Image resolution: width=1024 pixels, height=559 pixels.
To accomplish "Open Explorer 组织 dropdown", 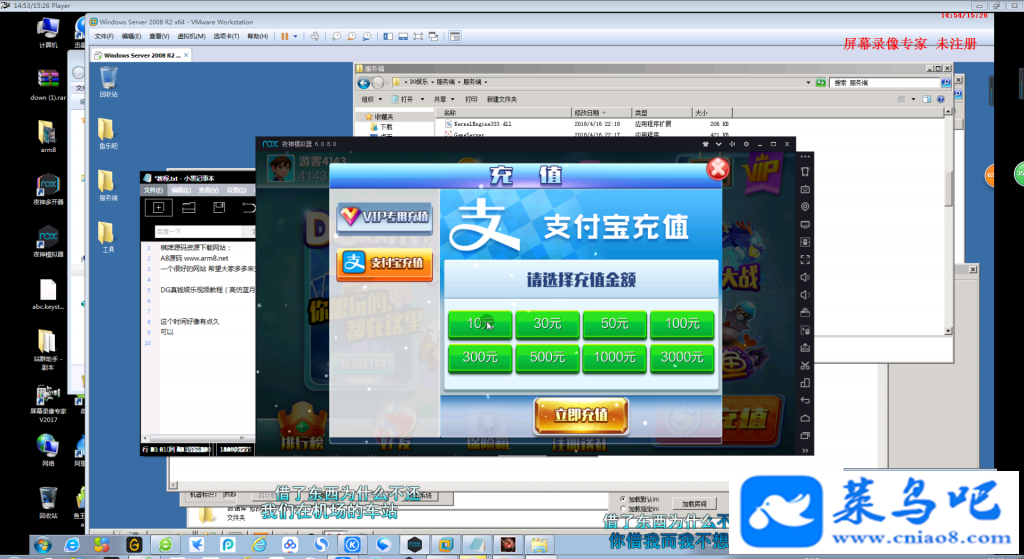I will 371,99.
